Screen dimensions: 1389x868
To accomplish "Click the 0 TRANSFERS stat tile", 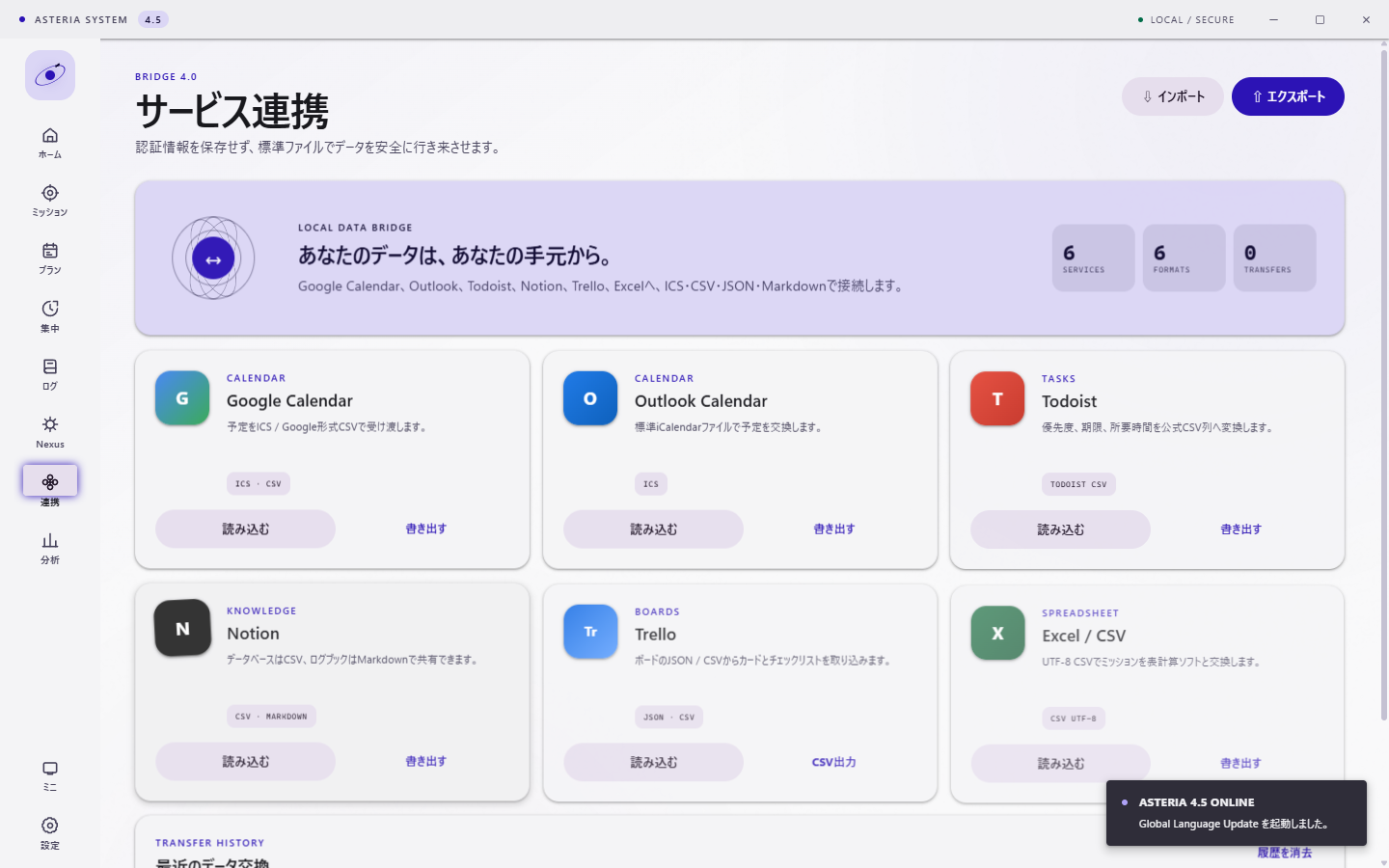I will pos(1274,258).
